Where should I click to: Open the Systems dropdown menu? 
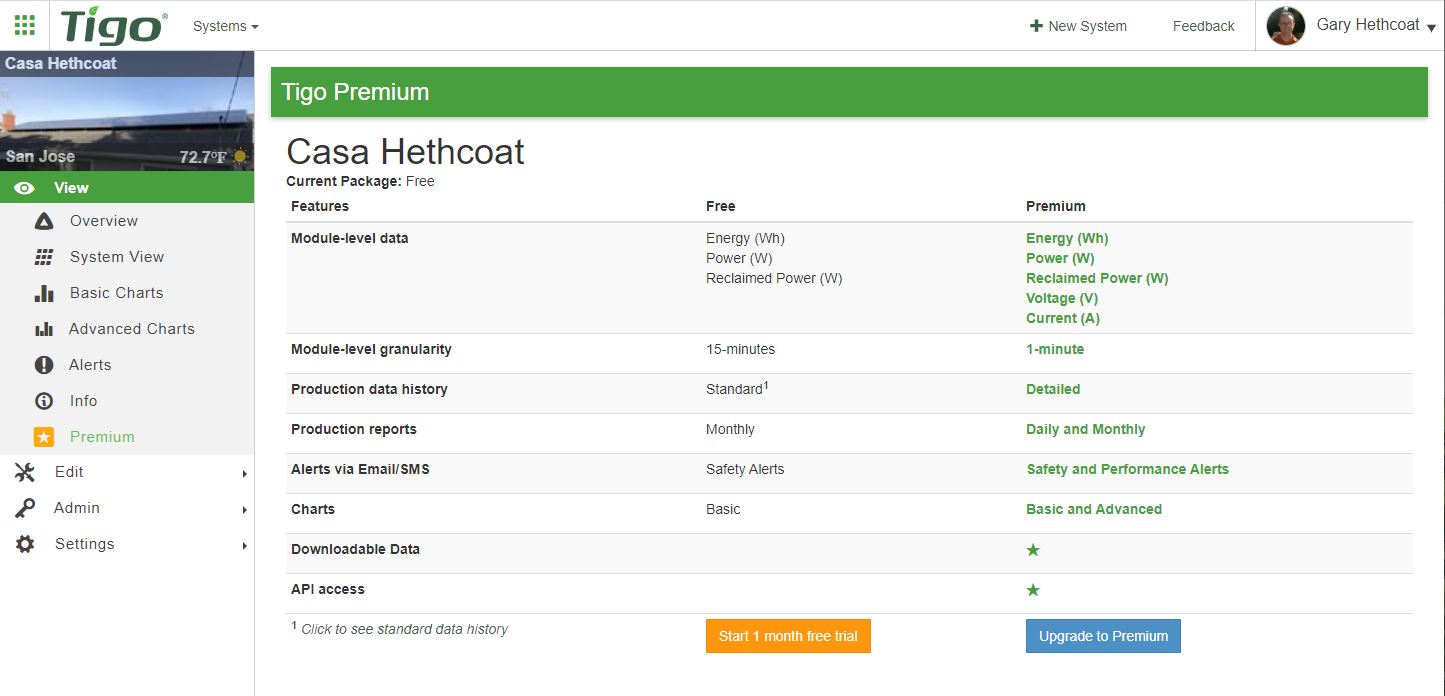226,26
